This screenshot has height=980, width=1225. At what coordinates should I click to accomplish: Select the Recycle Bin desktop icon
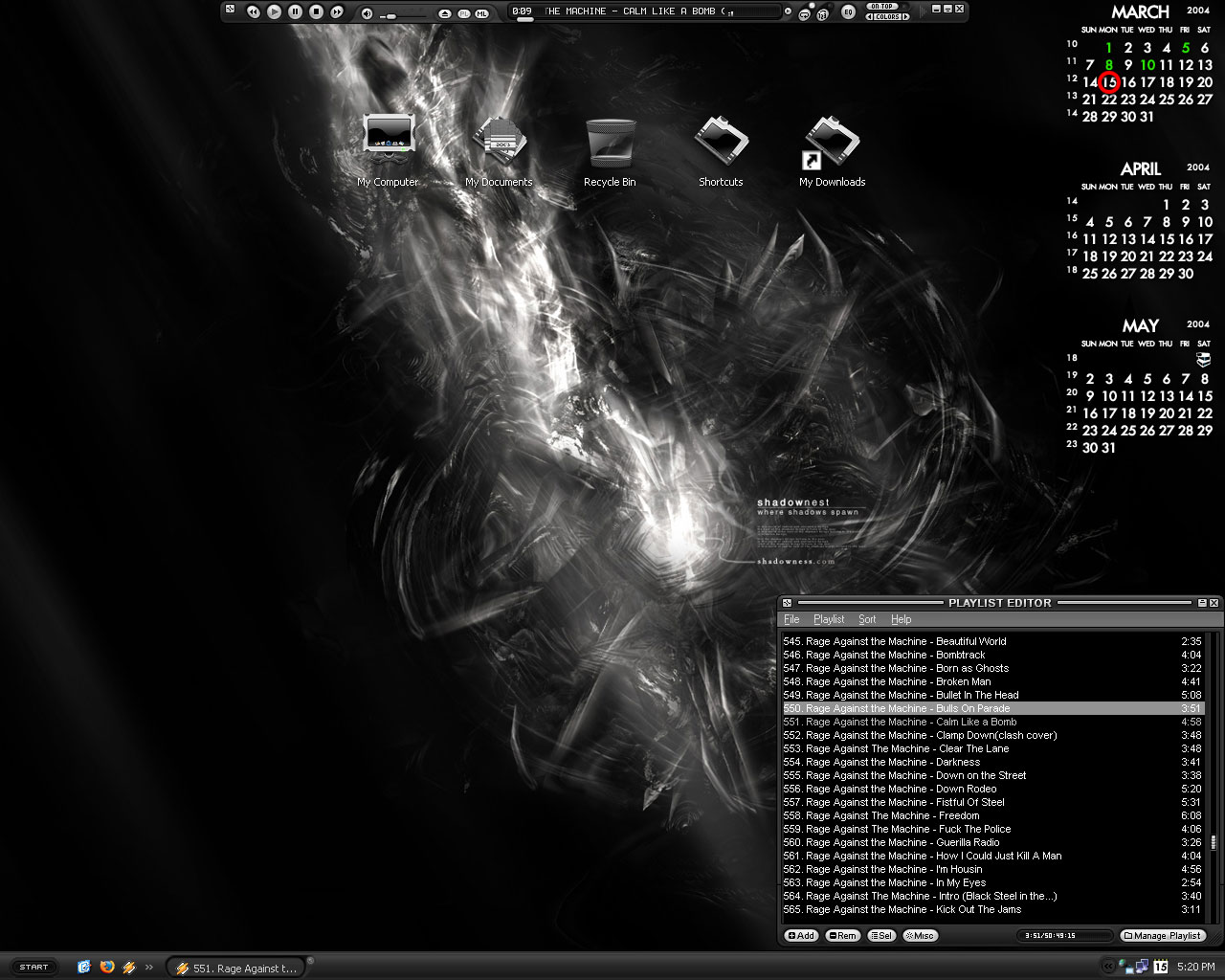click(x=610, y=150)
